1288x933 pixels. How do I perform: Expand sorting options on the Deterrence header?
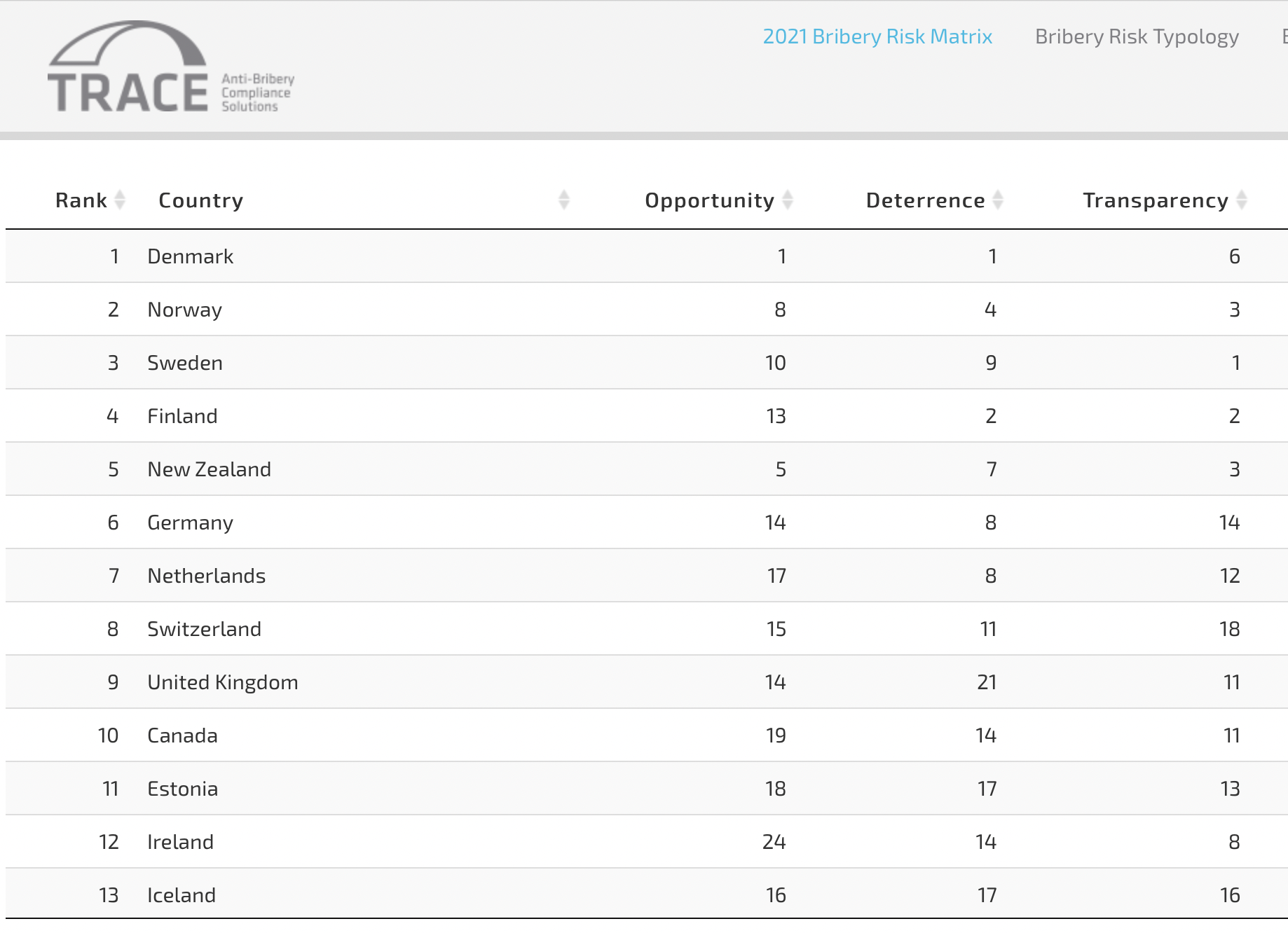tap(999, 200)
